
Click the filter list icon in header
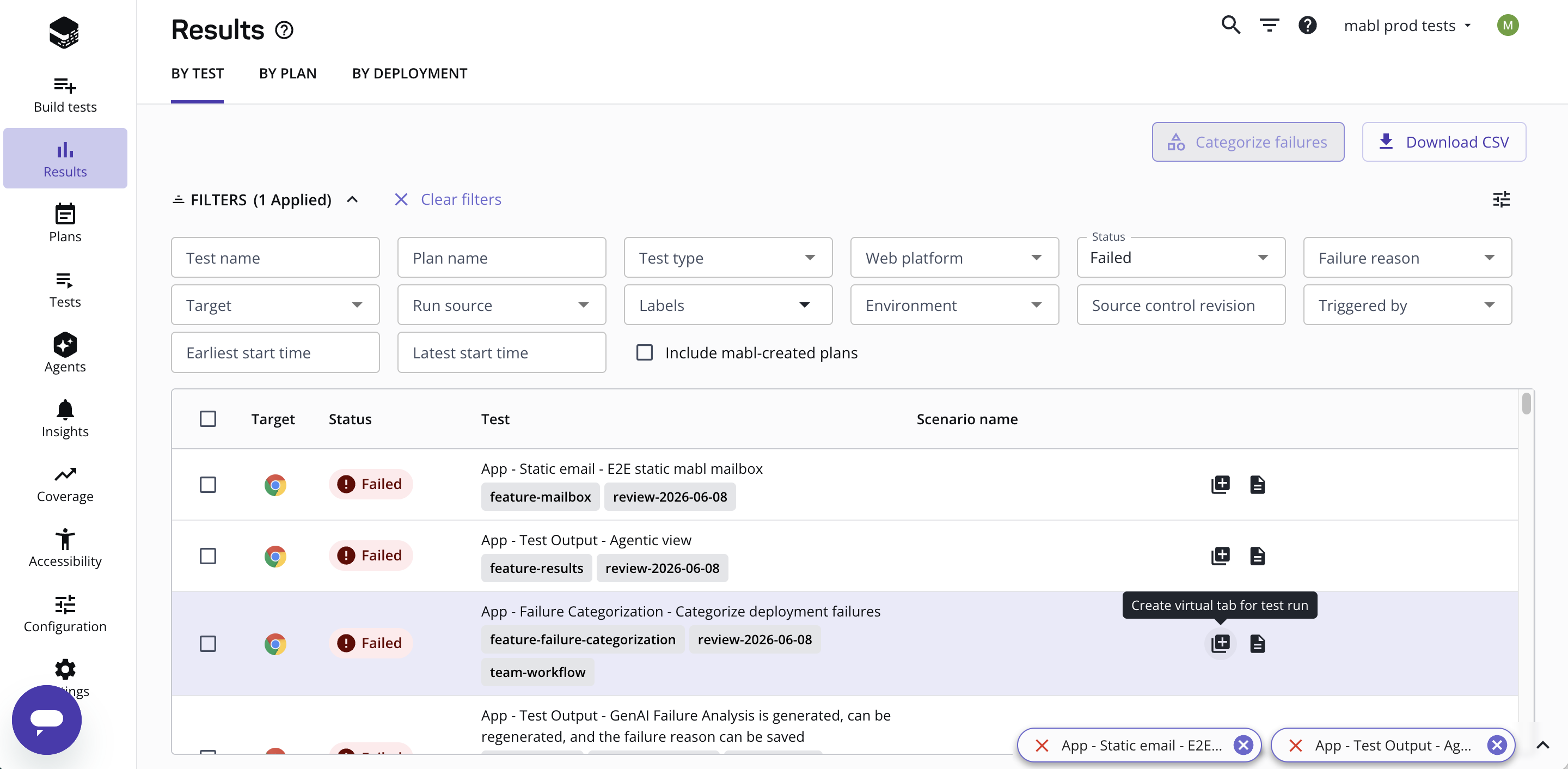pos(1269,25)
